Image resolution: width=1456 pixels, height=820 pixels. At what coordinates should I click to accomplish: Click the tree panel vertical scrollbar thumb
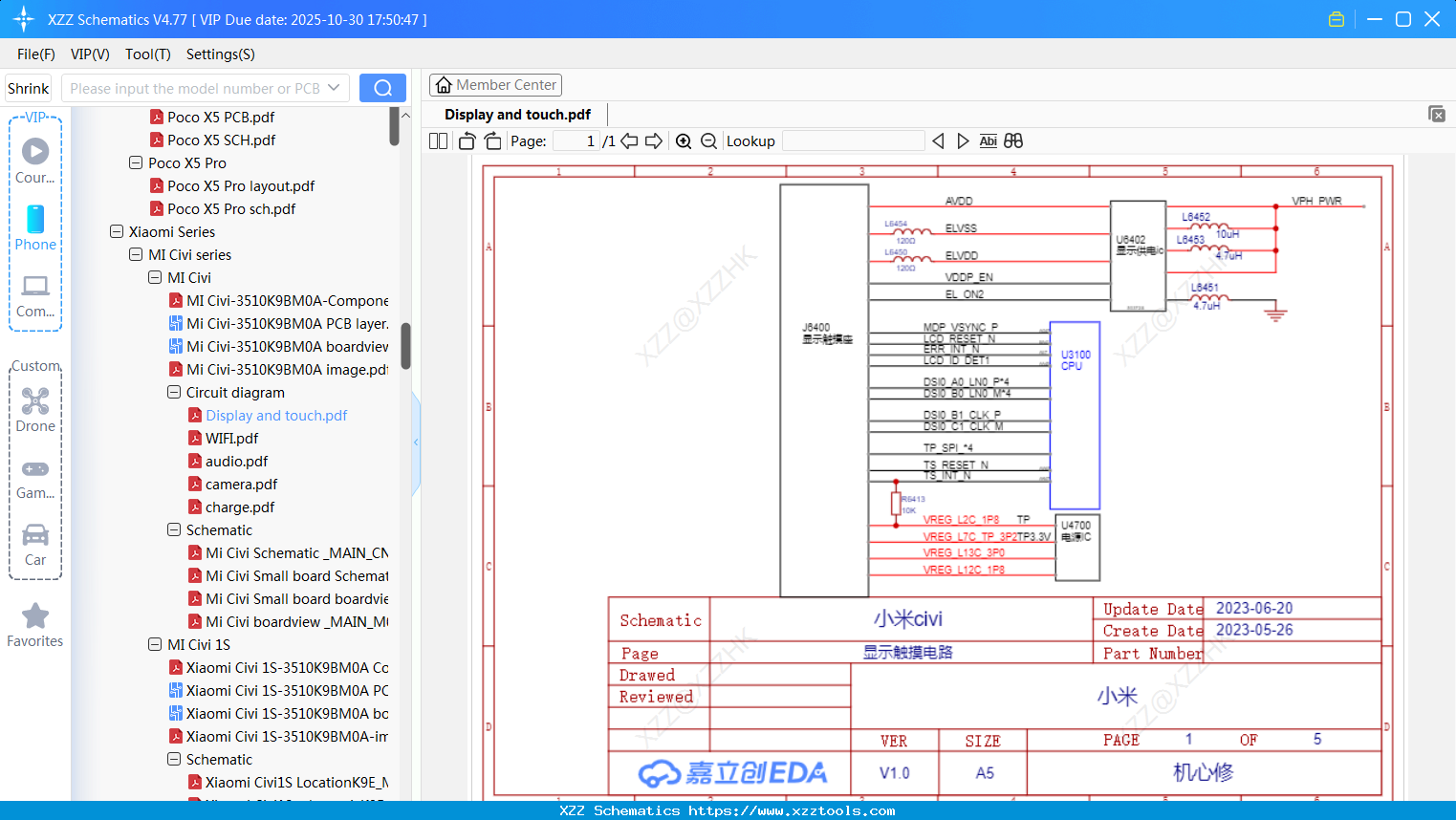click(405, 346)
